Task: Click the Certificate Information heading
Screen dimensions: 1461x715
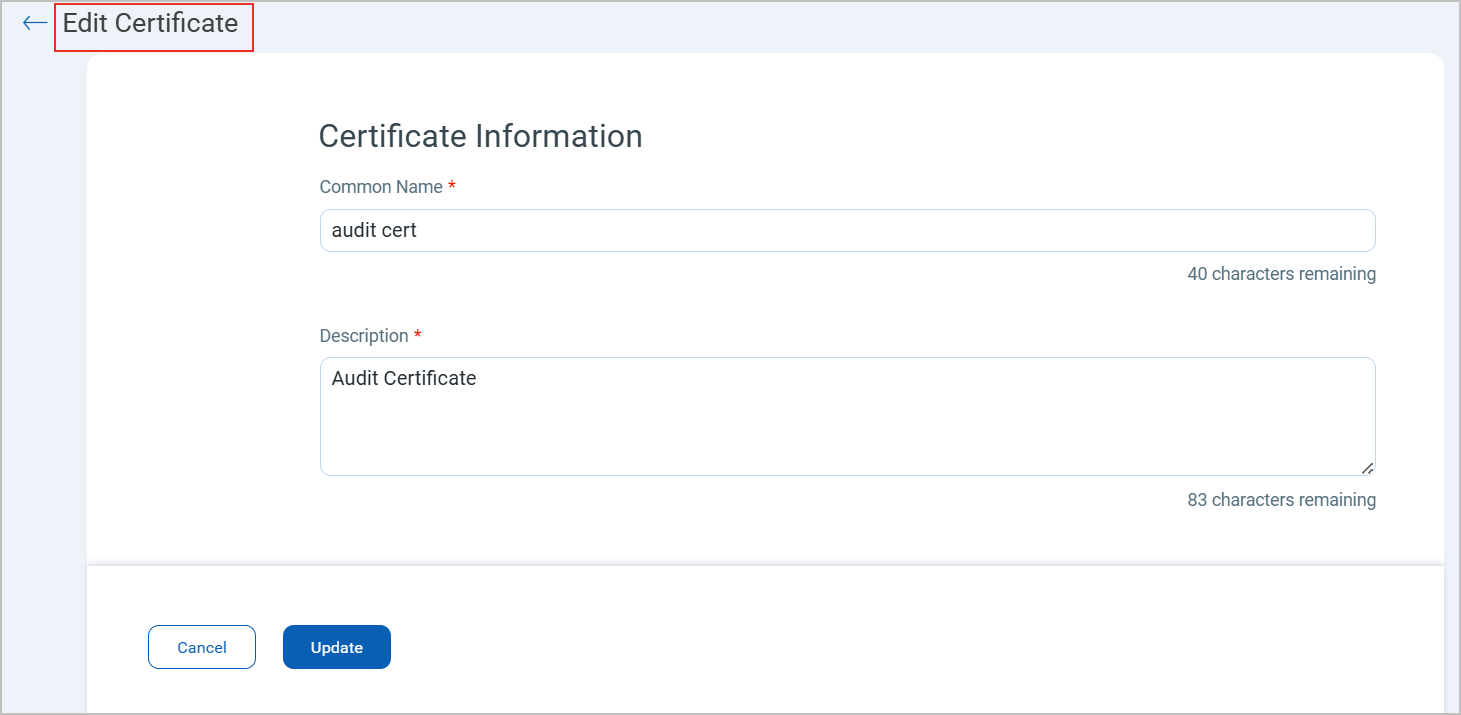Action: point(480,136)
